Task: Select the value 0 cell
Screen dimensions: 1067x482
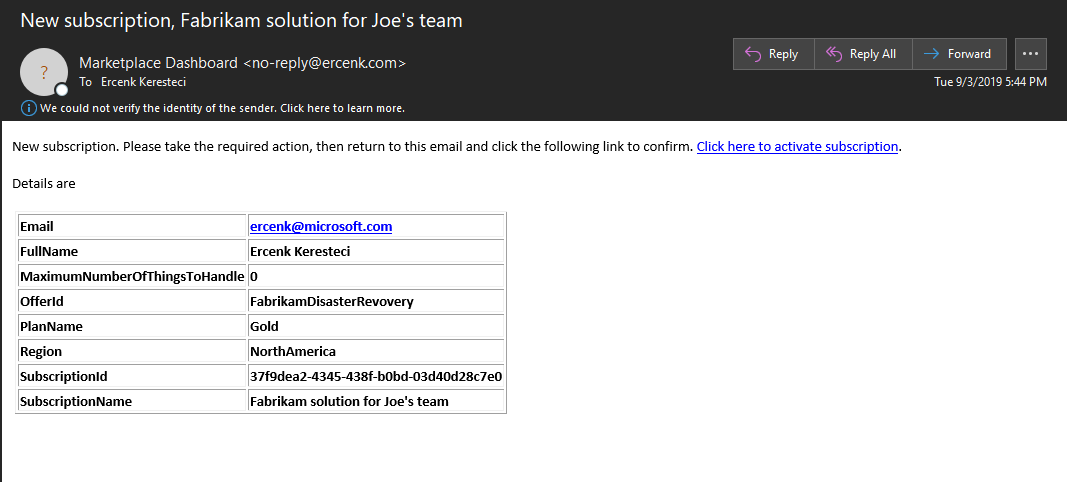Action: coord(376,276)
